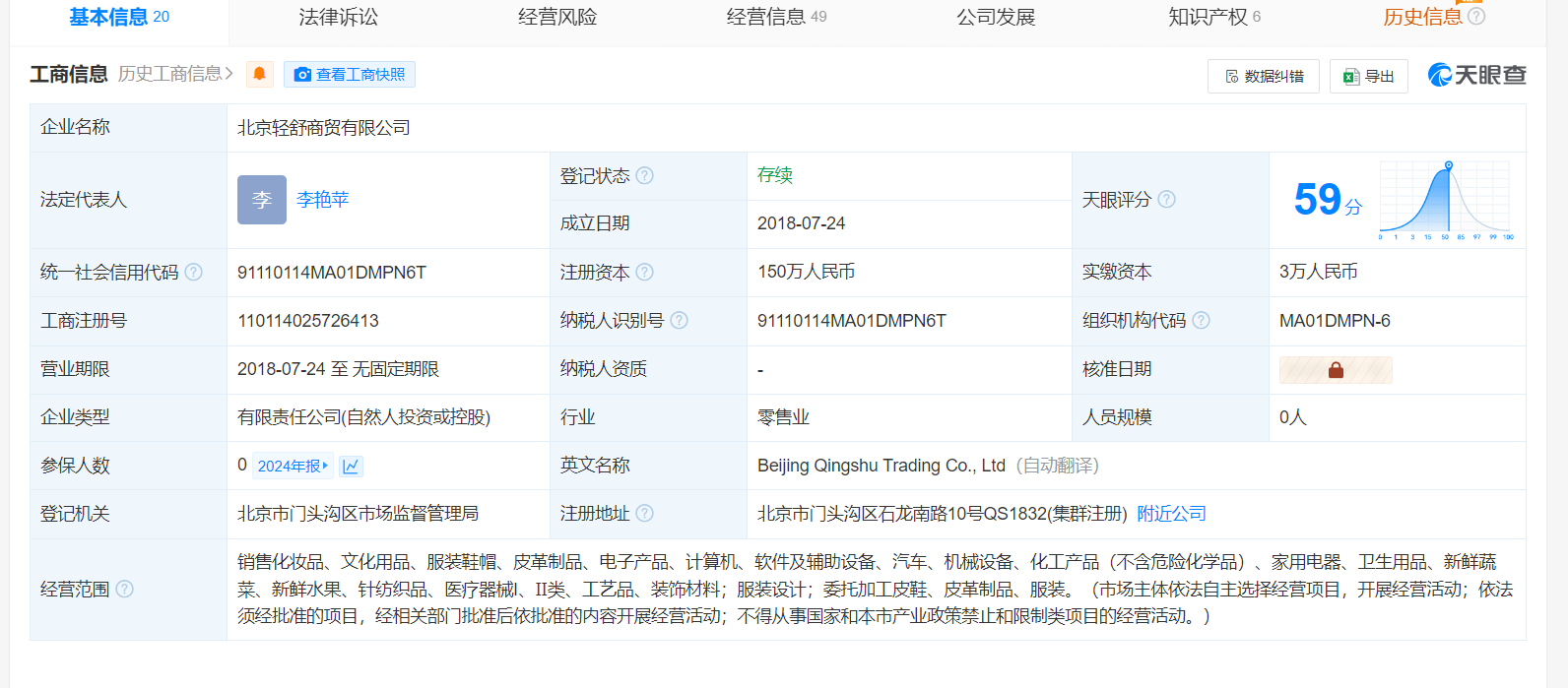The image size is (1568, 688).
Task: Open the help icon beside 注册地址
Action: 644,513
